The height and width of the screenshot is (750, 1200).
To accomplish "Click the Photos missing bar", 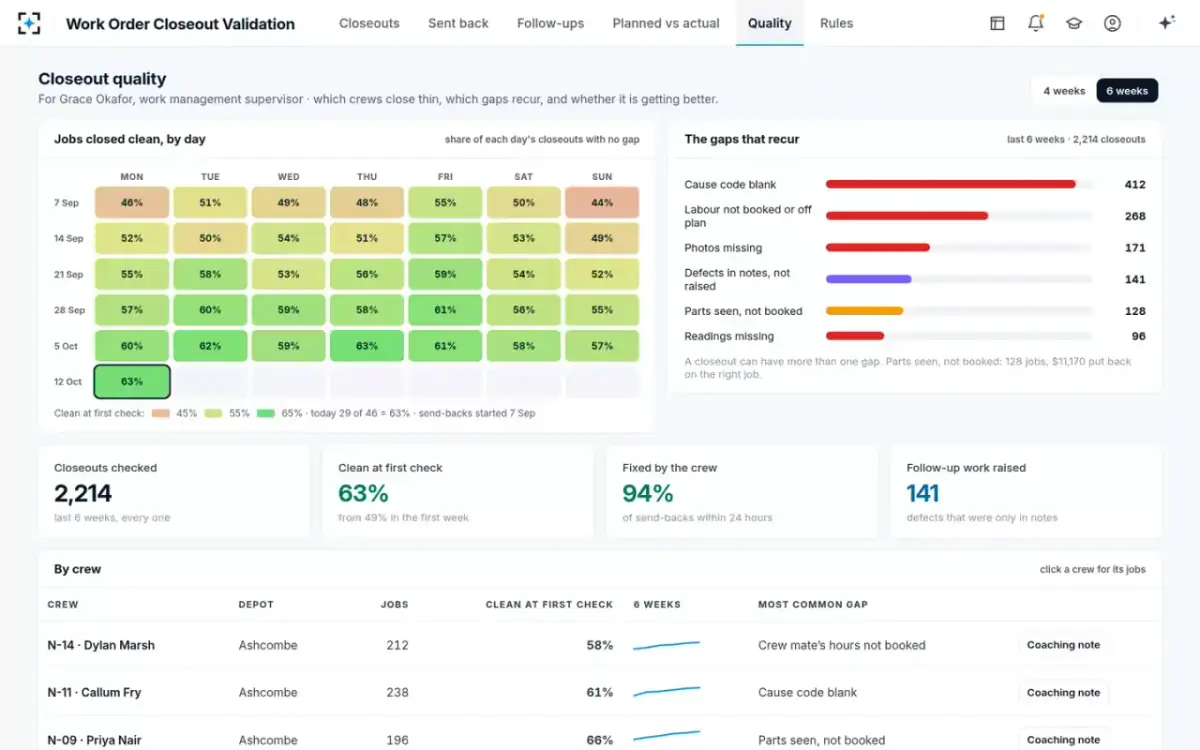I will [x=878, y=248].
